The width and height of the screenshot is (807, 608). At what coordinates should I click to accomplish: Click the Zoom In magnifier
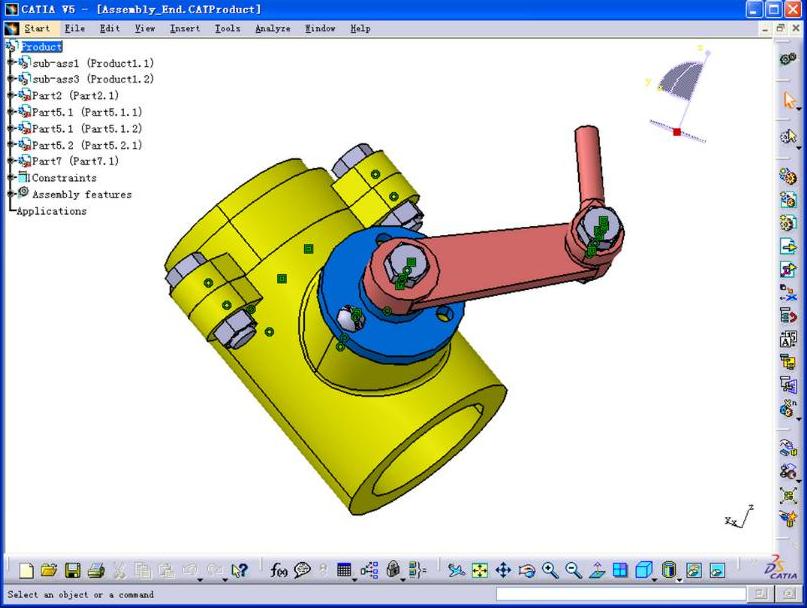[550, 570]
